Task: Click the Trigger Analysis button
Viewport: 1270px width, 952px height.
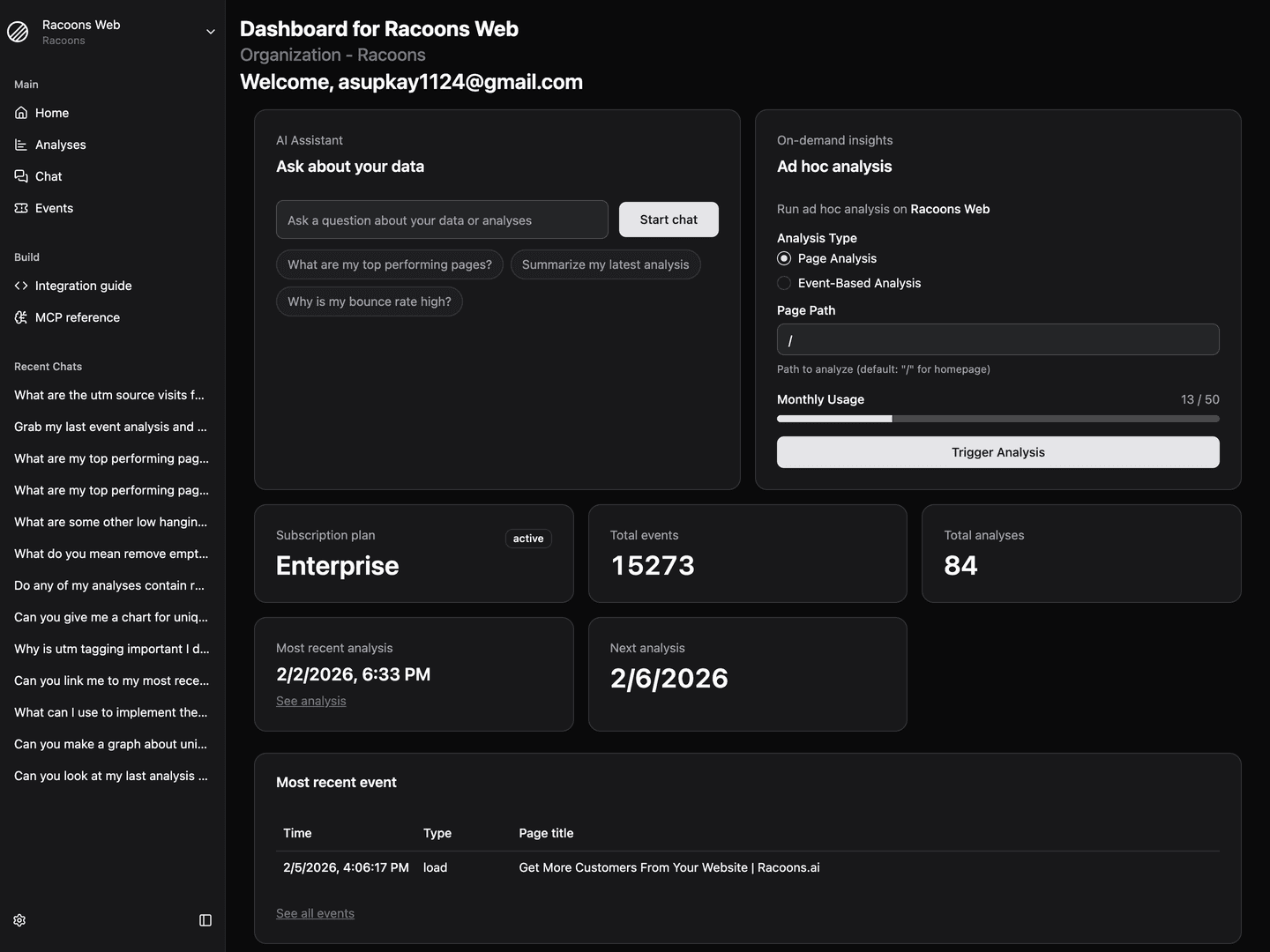Action: [x=997, y=452]
